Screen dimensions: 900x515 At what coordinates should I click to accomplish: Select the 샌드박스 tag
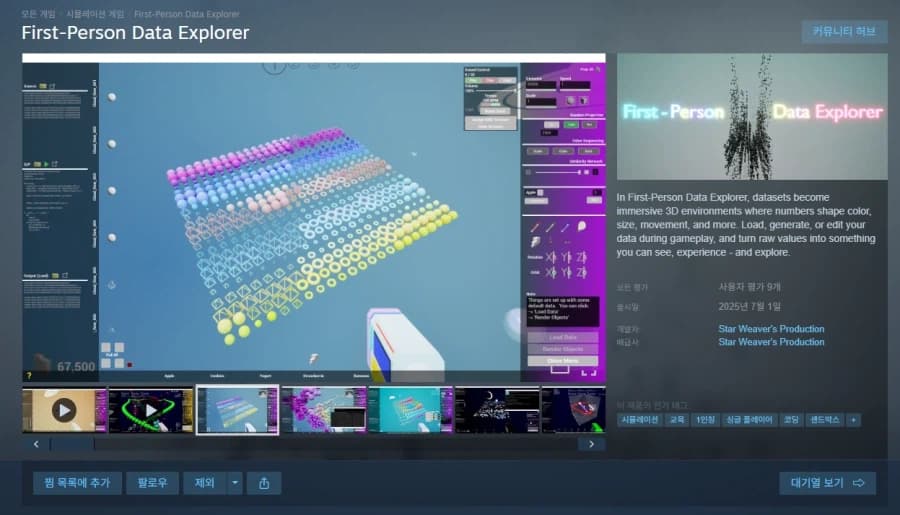pyautogui.click(x=825, y=420)
